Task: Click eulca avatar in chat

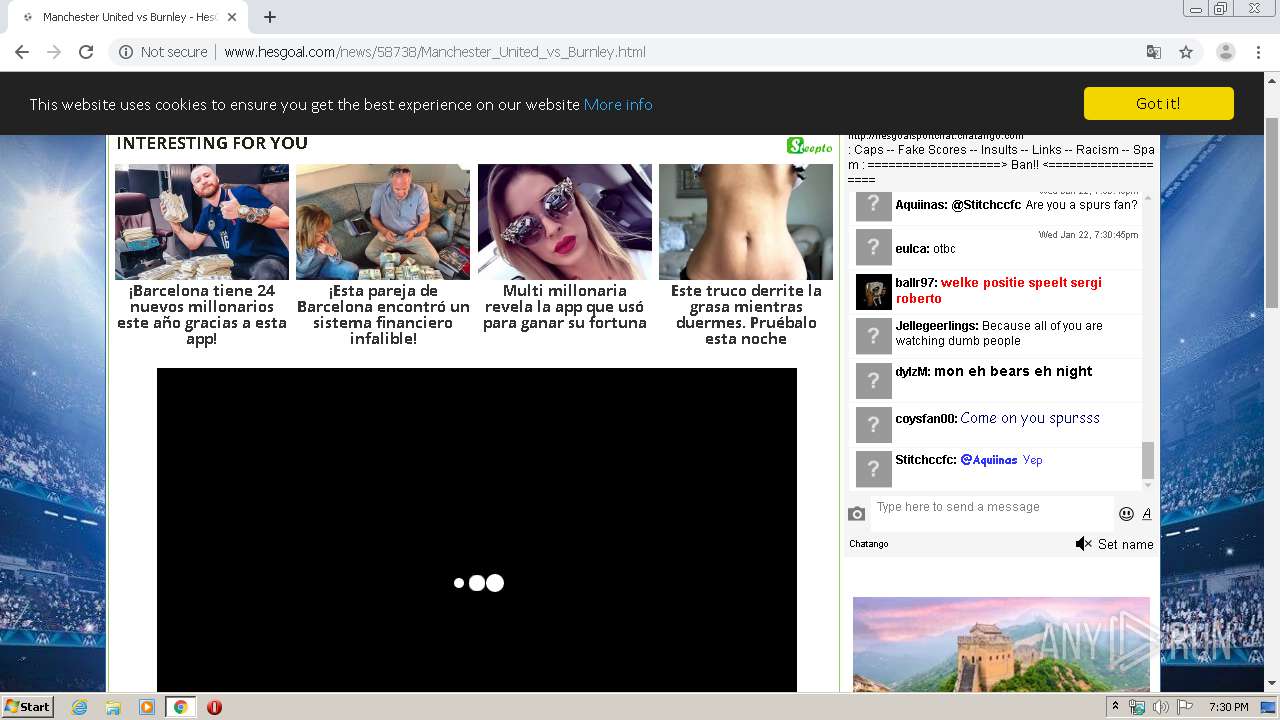Action: coord(873,247)
